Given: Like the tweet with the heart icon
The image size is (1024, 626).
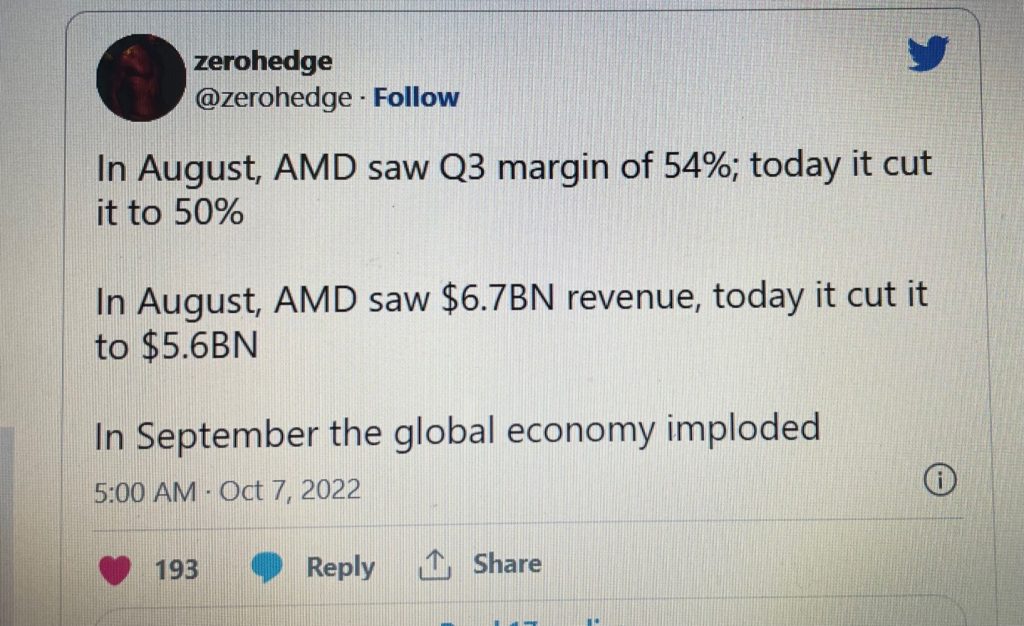Looking at the screenshot, I should 114,569.
